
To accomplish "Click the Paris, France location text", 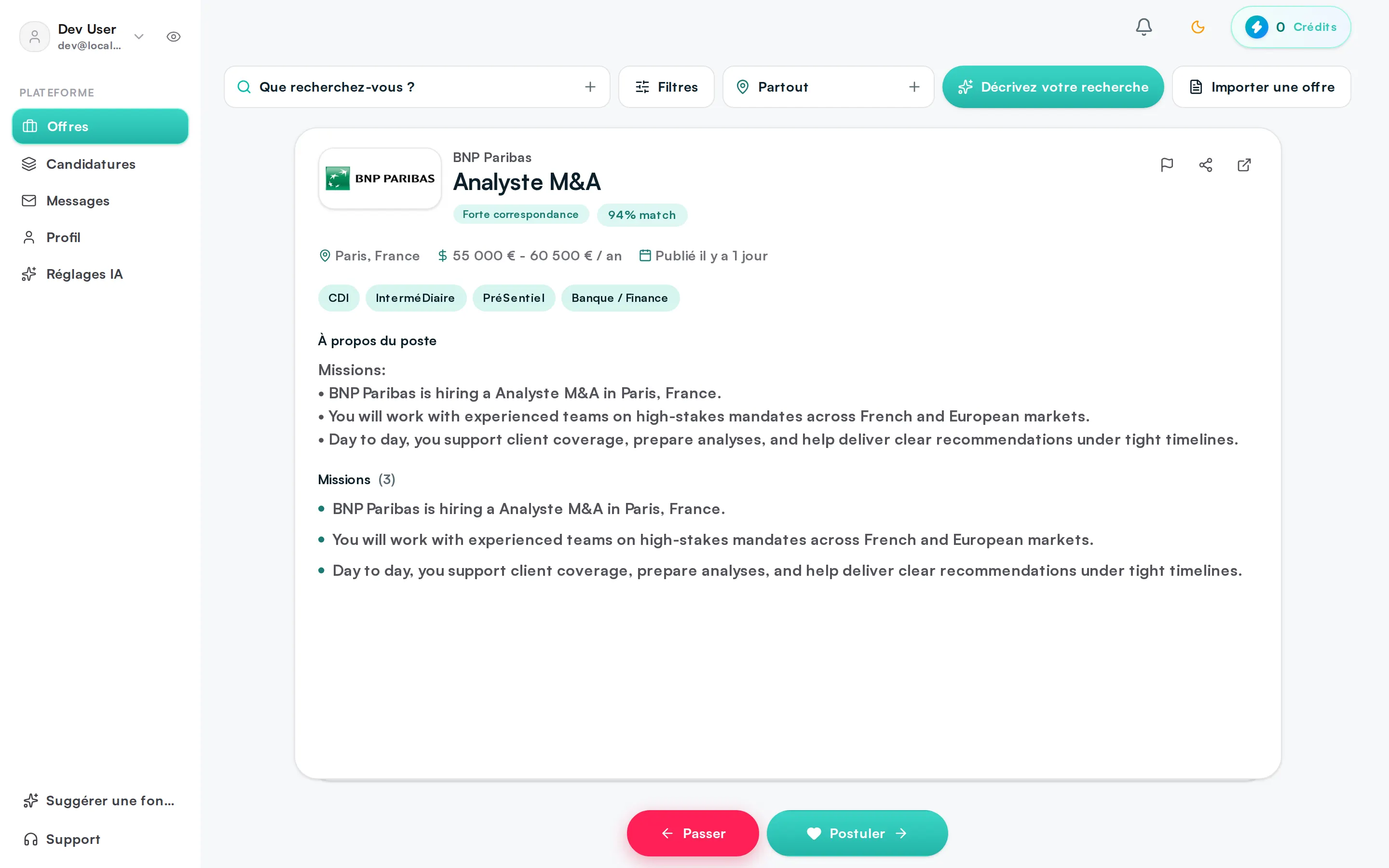I will pyautogui.click(x=377, y=256).
